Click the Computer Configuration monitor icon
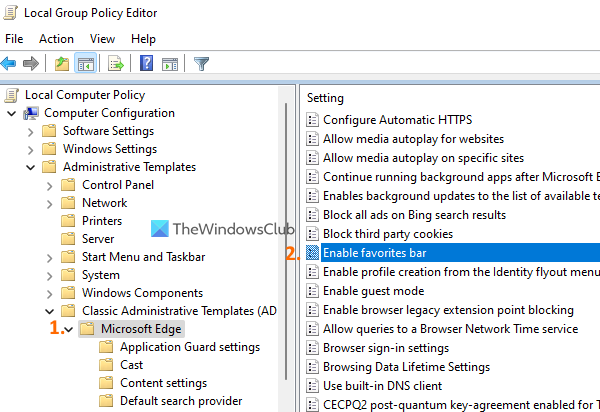 tap(31, 113)
